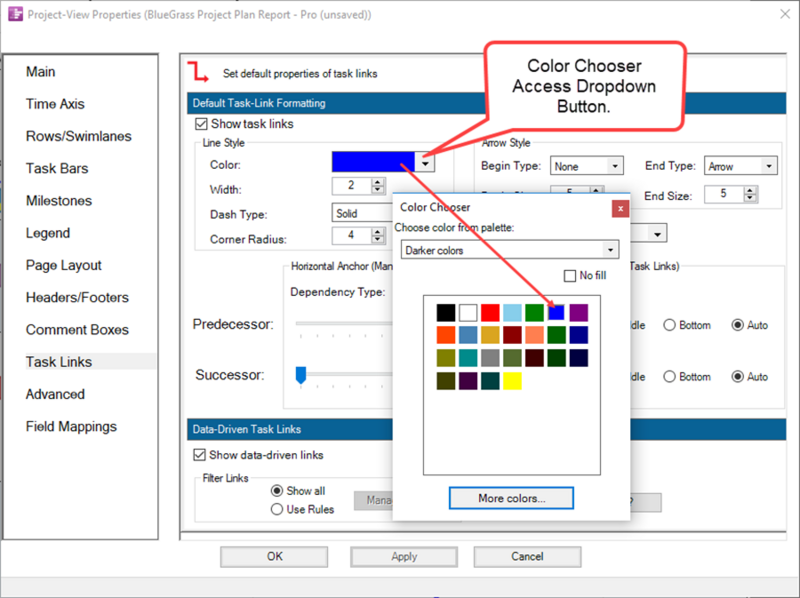Choose Auto for the Predecessor anchor
Viewport: 800px width, 598px height.
click(737, 325)
